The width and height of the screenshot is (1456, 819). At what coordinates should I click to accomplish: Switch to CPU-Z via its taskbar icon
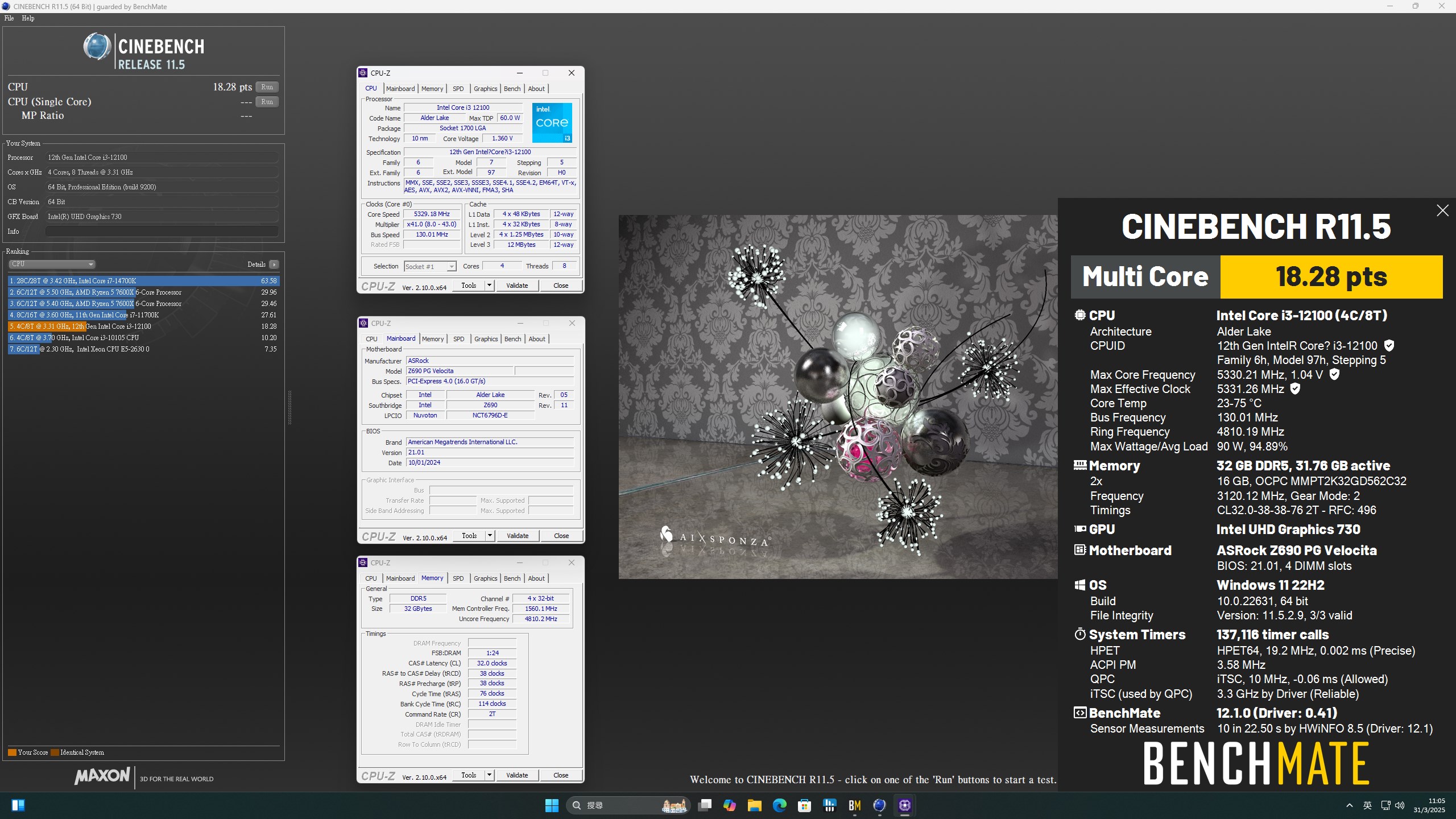click(905, 805)
